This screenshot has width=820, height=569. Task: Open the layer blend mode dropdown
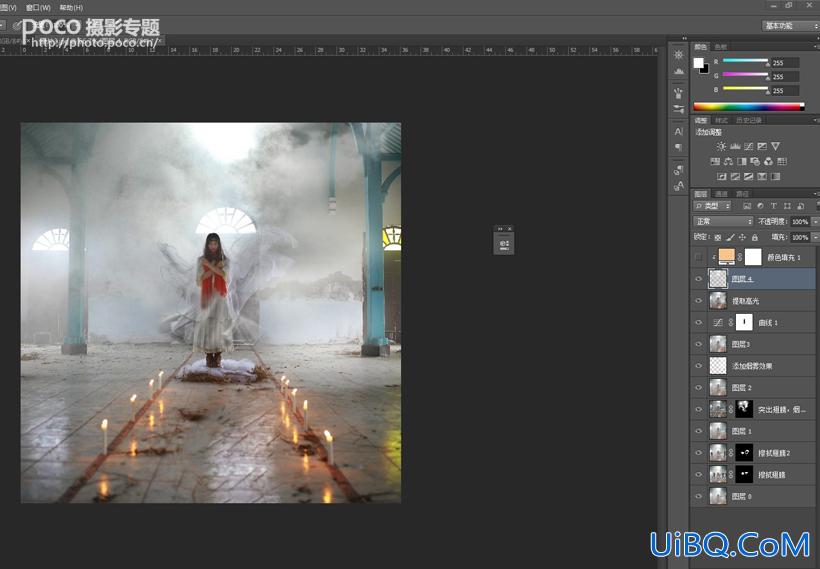coord(723,221)
